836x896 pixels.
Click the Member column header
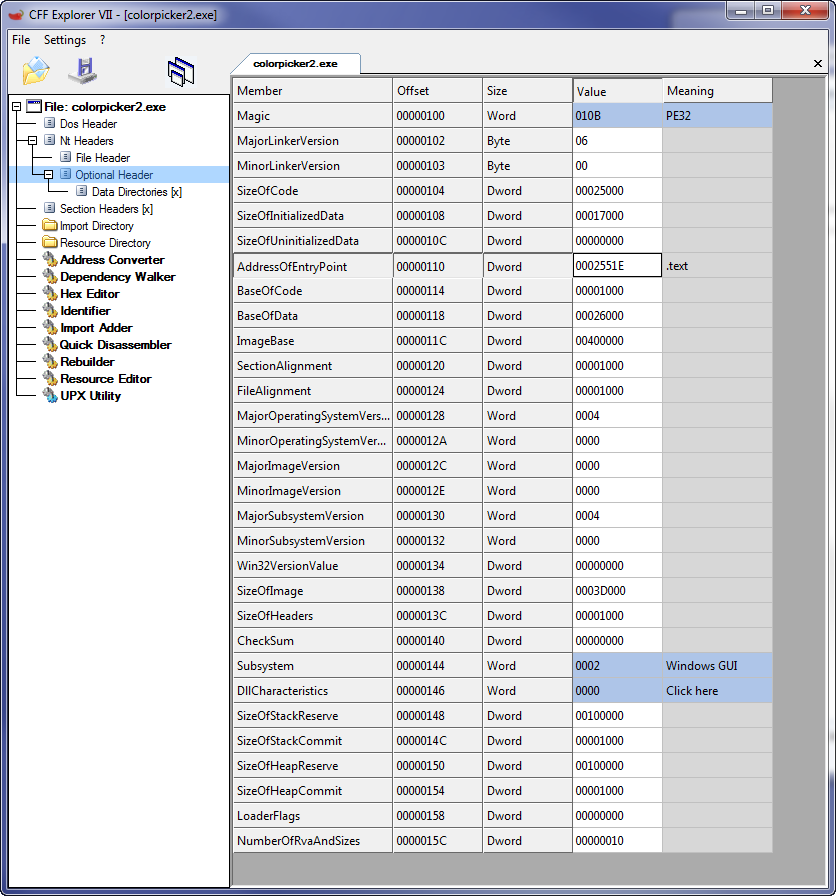[x=313, y=90]
